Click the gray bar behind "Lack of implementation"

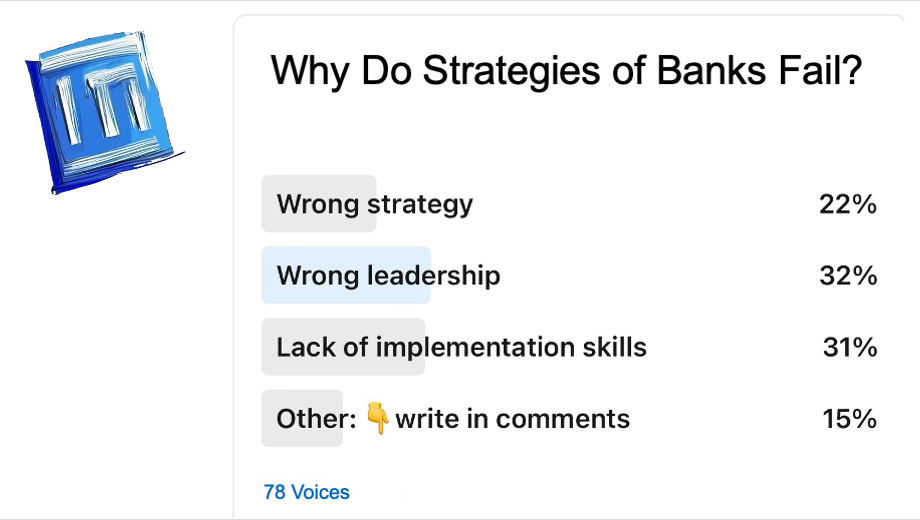click(x=343, y=347)
